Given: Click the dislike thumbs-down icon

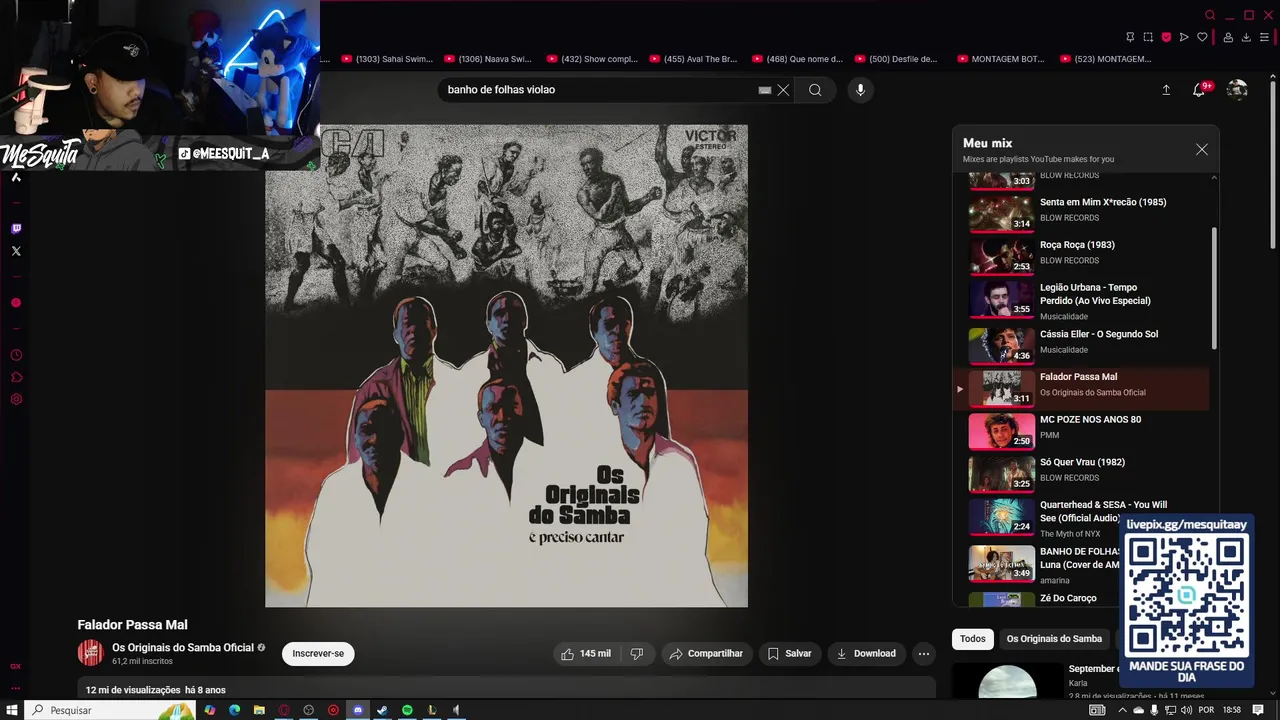Looking at the screenshot, I should click(x=636, y=654).
